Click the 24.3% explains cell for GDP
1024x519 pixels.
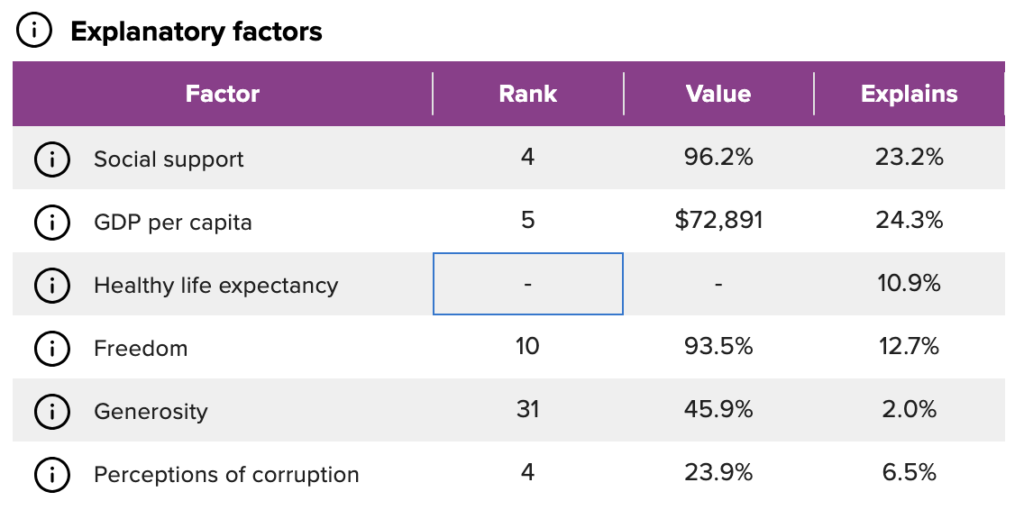(x=909, y=221)
